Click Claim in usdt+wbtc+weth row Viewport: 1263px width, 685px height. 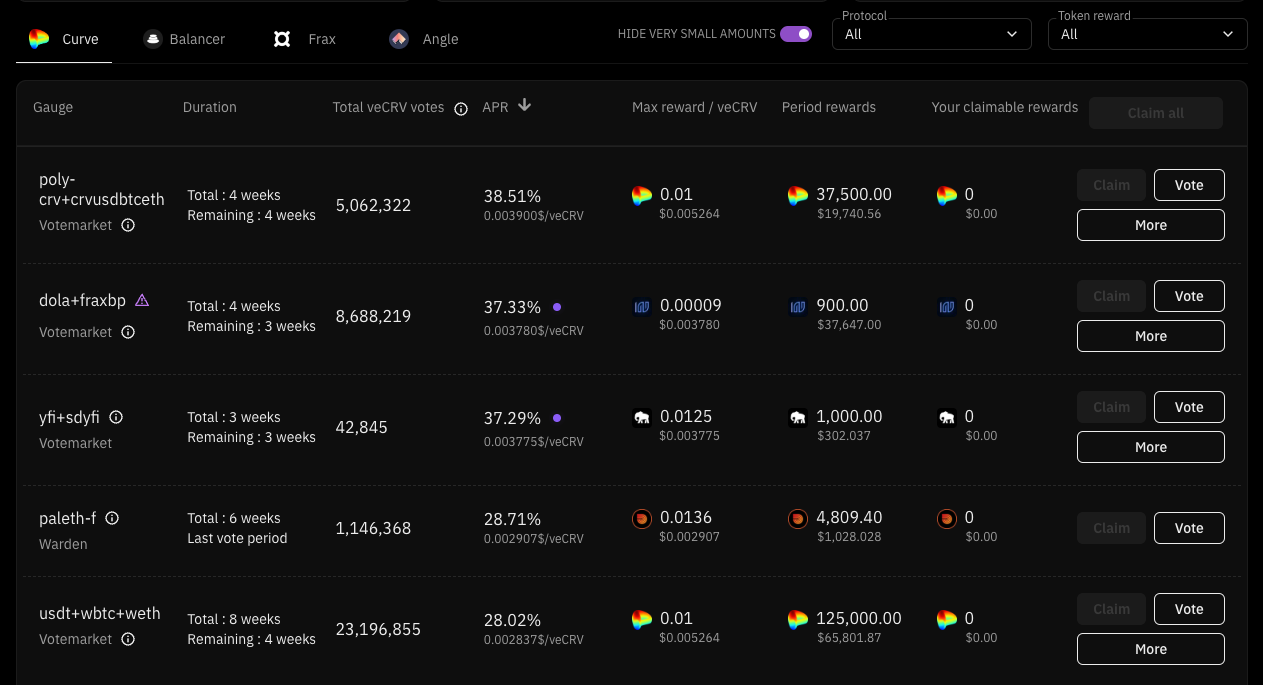1111,609
